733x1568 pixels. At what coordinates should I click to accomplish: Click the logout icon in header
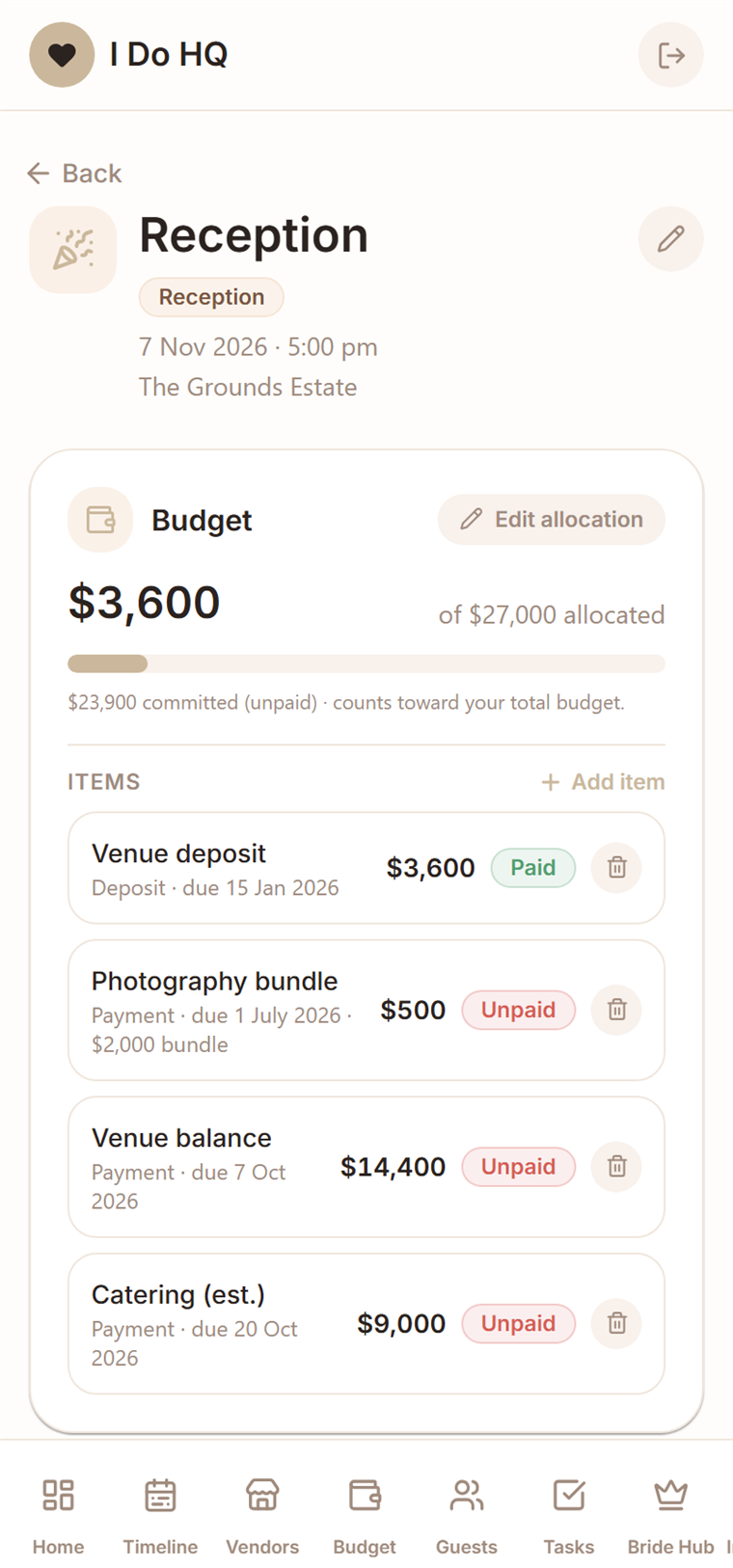[670, 55]
